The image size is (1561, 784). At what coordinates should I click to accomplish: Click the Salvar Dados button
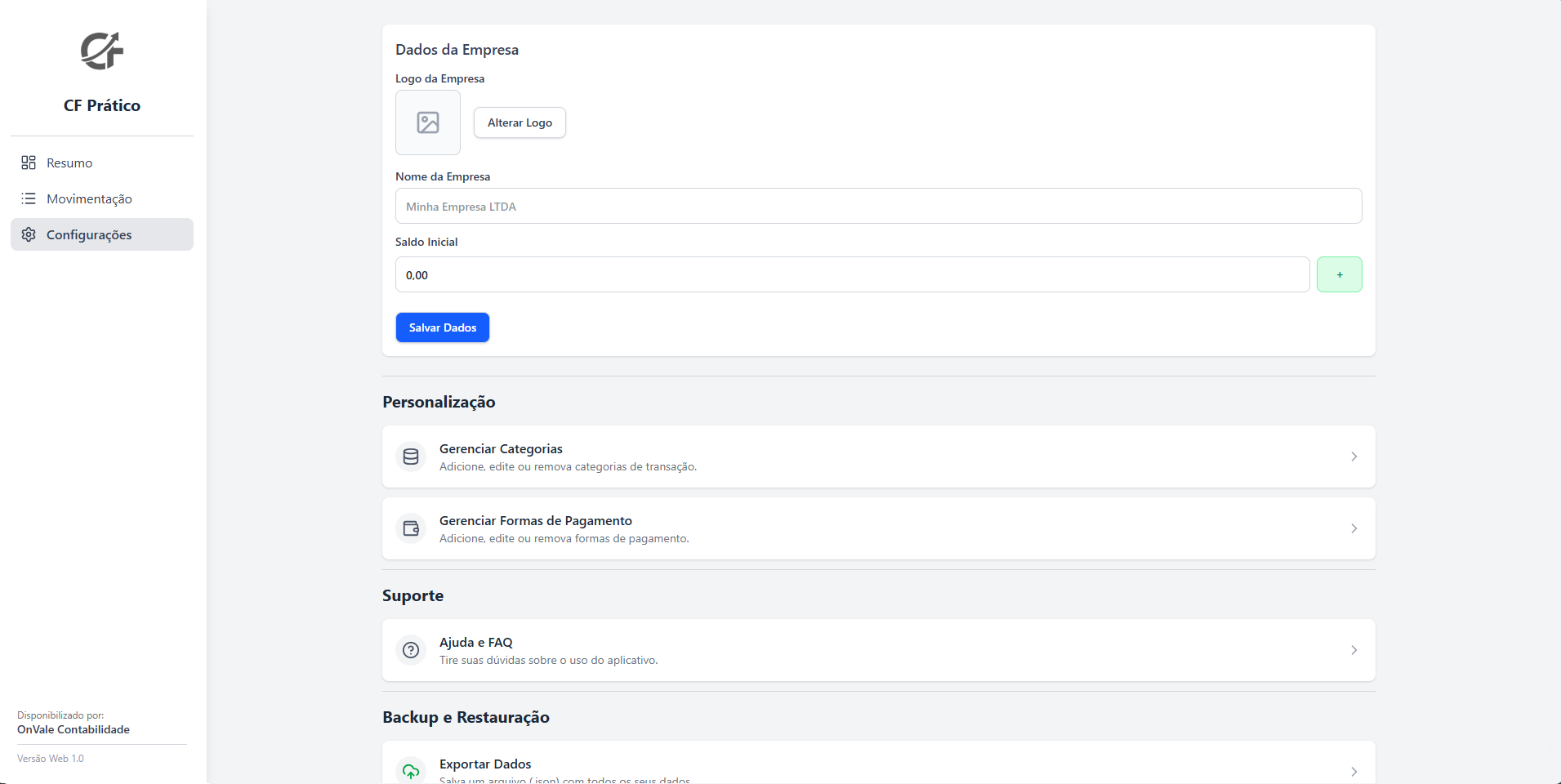click(442, 327)
